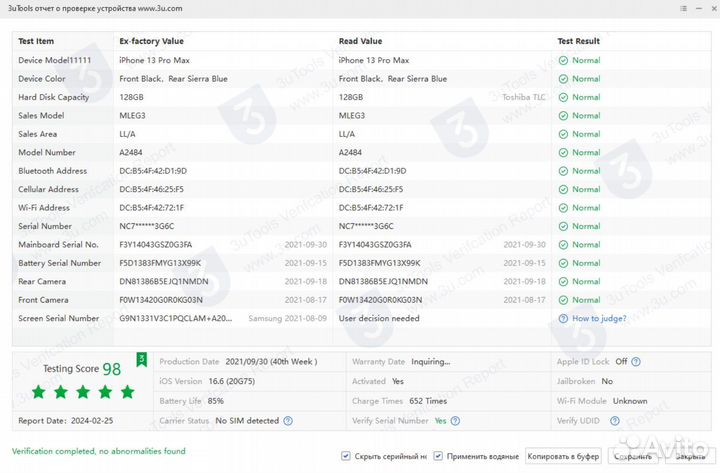Click the Normal check icon for Model Number

(x=563, y=152)
